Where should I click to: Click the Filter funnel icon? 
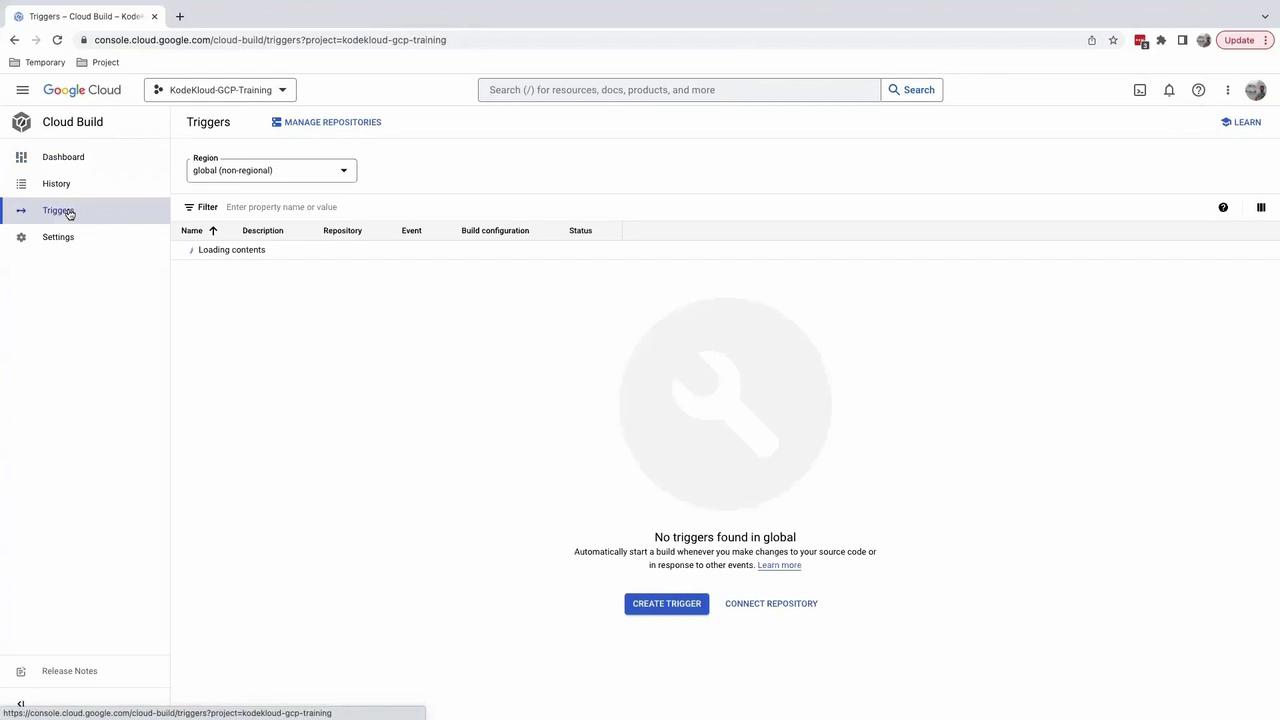pyautogui.click(x=189, y=207)
